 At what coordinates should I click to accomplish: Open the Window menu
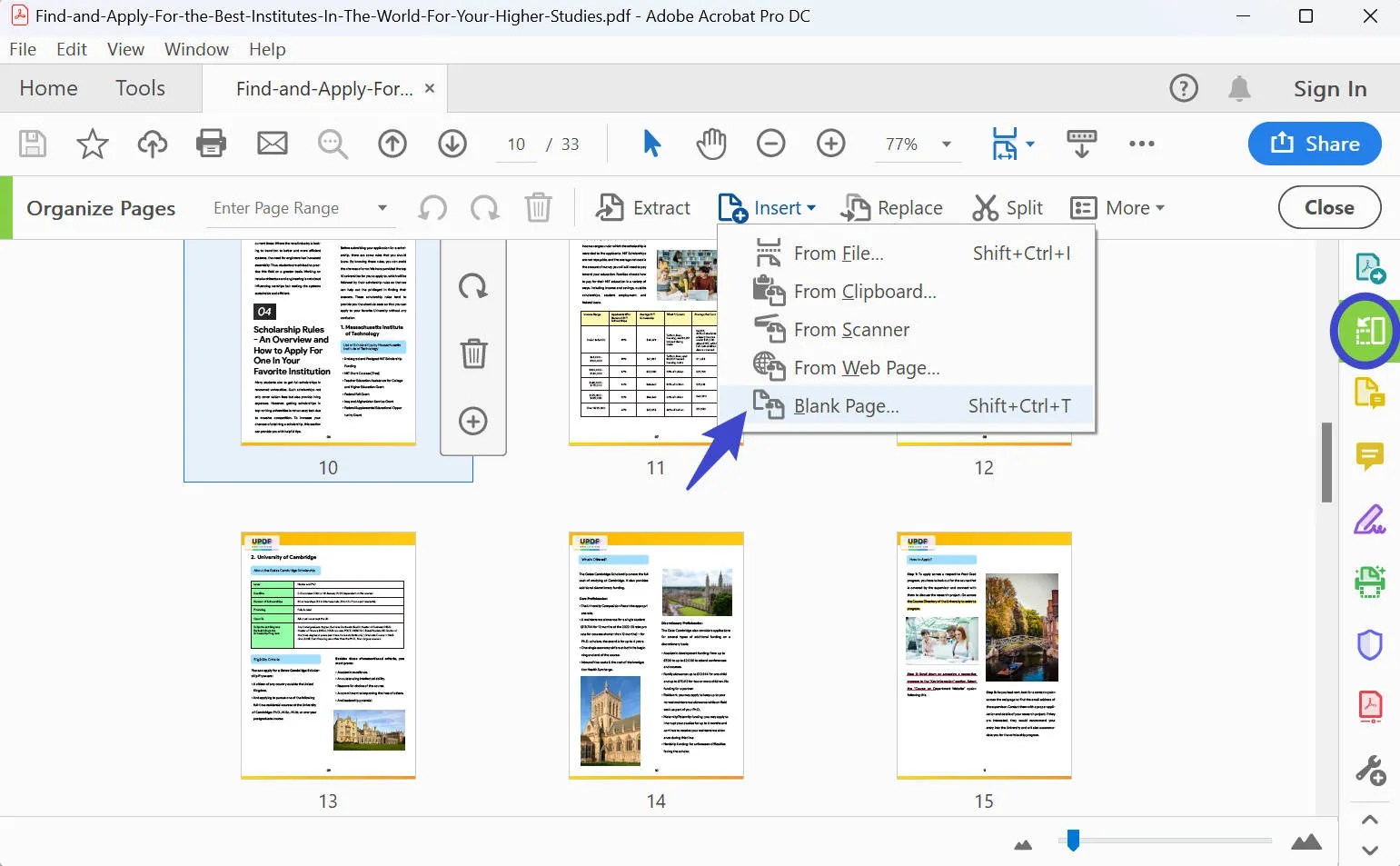coord(196,49)
